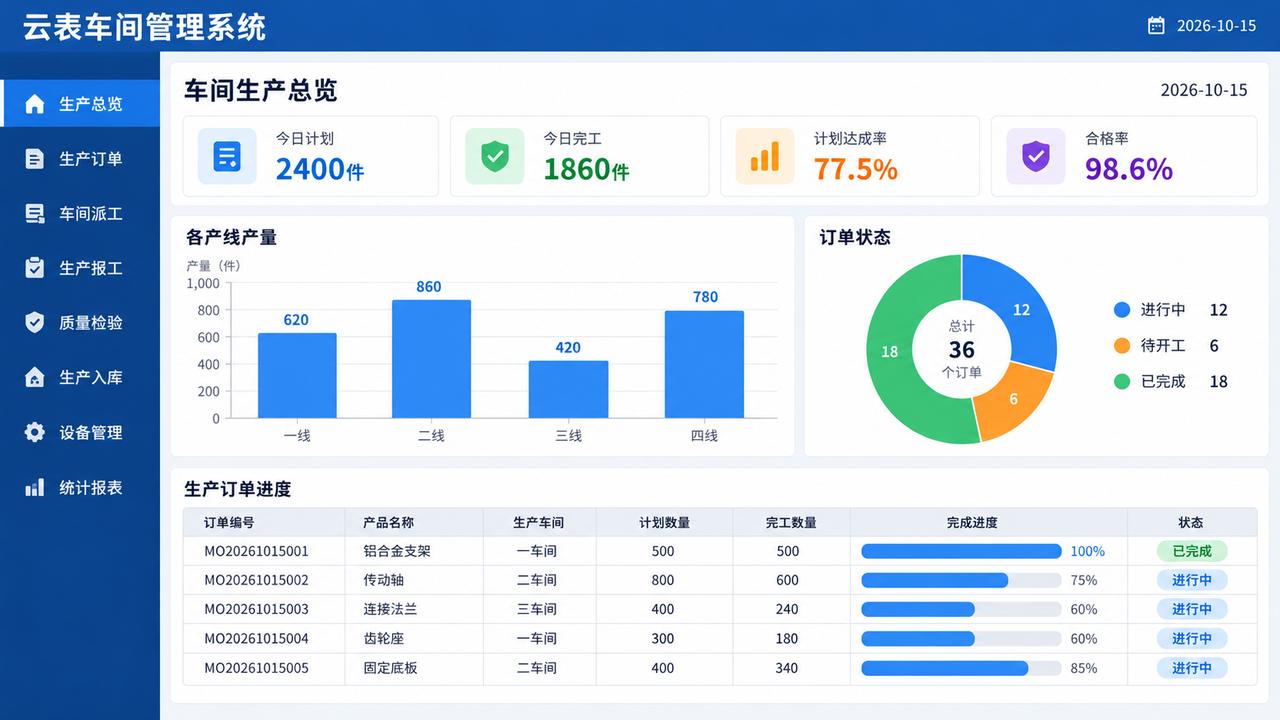
Task: Click the 98.6% value under 合格率
Action: coord(1129,169)
